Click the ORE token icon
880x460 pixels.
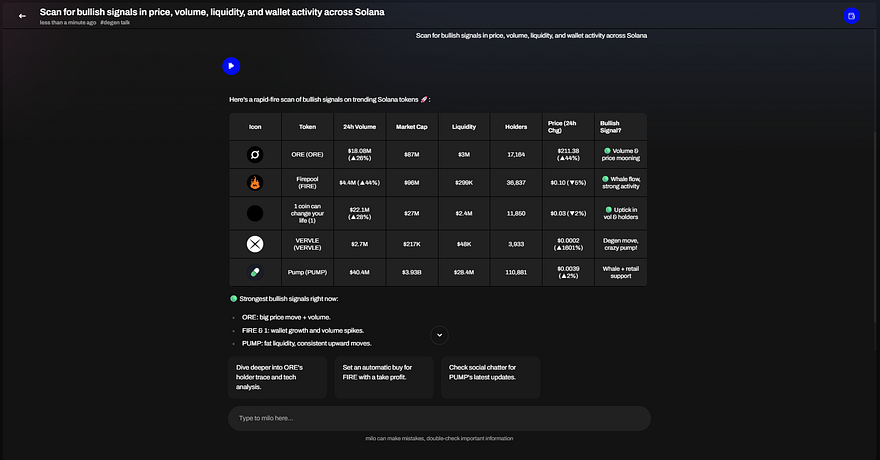click(255, 155)
